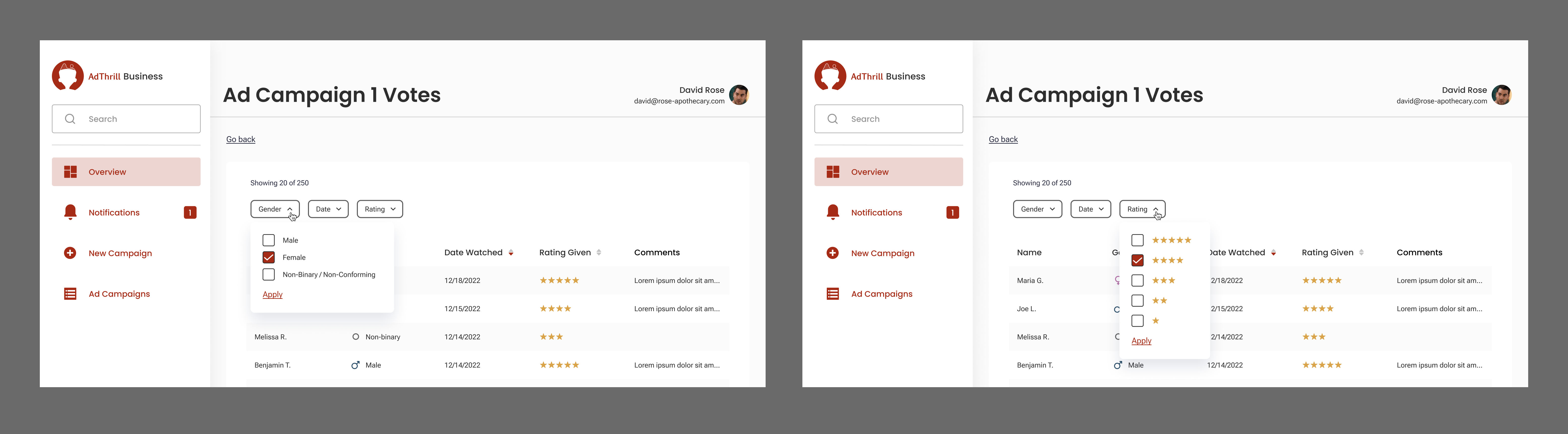The width and height of the screenshot is (1568, 434).
Task: Click the notification count badge in right screen
Action: point(953,213)
